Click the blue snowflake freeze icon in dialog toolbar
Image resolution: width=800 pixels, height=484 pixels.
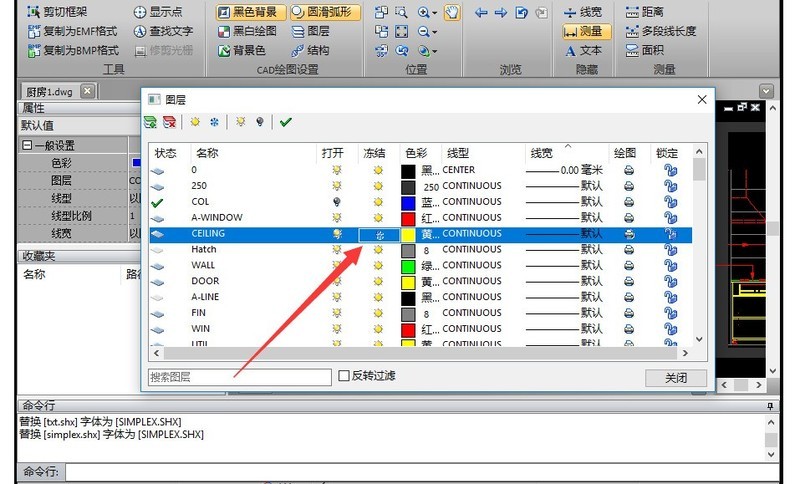point(214,122)
